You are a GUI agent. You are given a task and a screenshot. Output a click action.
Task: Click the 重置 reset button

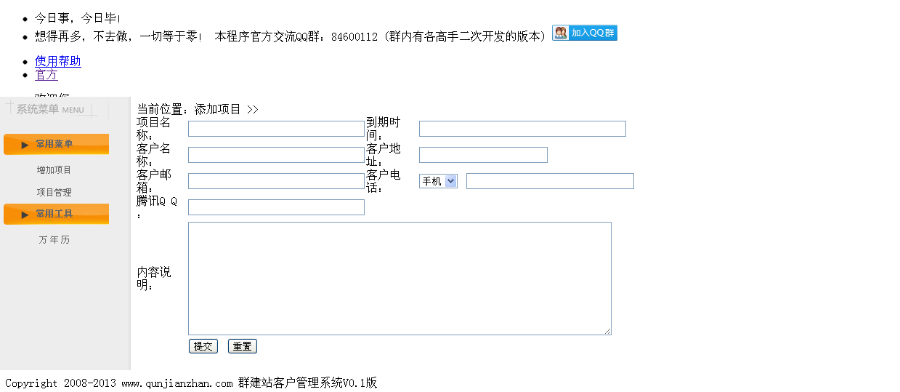tap(242, 346)
